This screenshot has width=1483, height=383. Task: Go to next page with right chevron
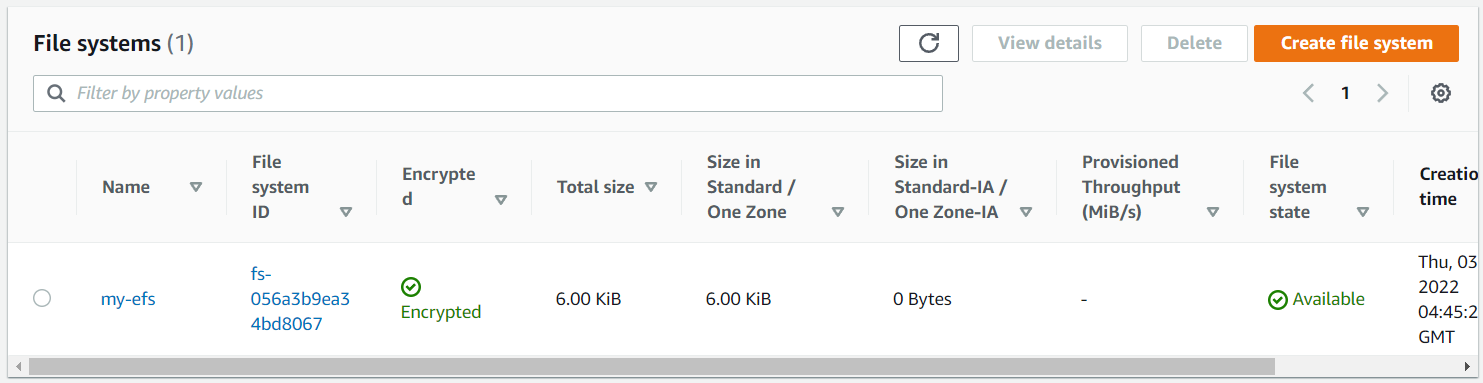click(1383, 93)
